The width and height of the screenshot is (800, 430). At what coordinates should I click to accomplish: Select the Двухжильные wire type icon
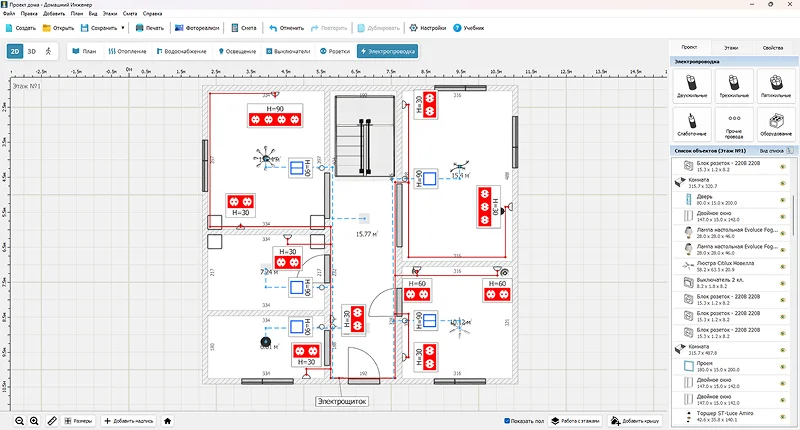pyautogui.click(x=691, y=88)
